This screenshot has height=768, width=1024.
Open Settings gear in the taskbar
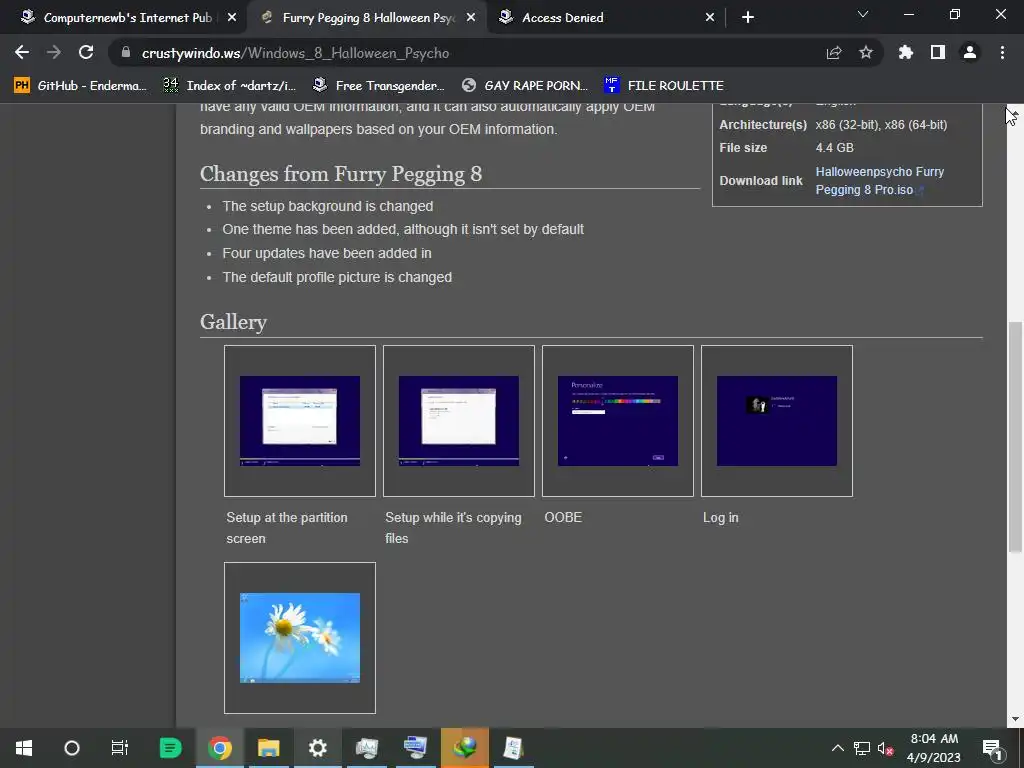pos(317,748)
